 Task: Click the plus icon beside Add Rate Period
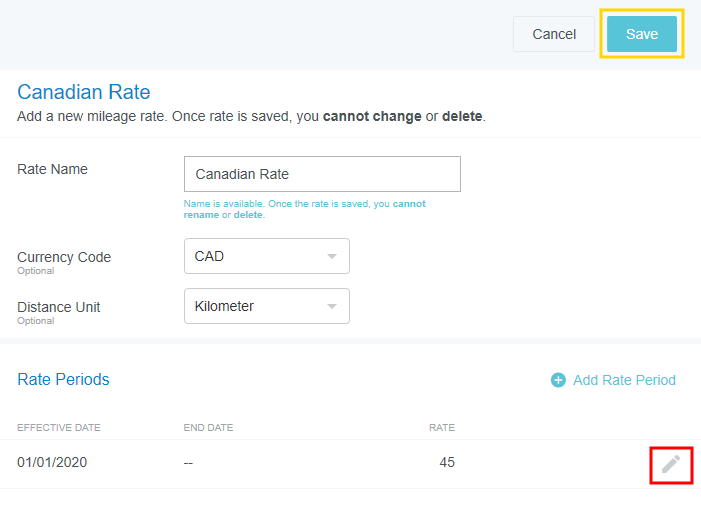point(558,380)
